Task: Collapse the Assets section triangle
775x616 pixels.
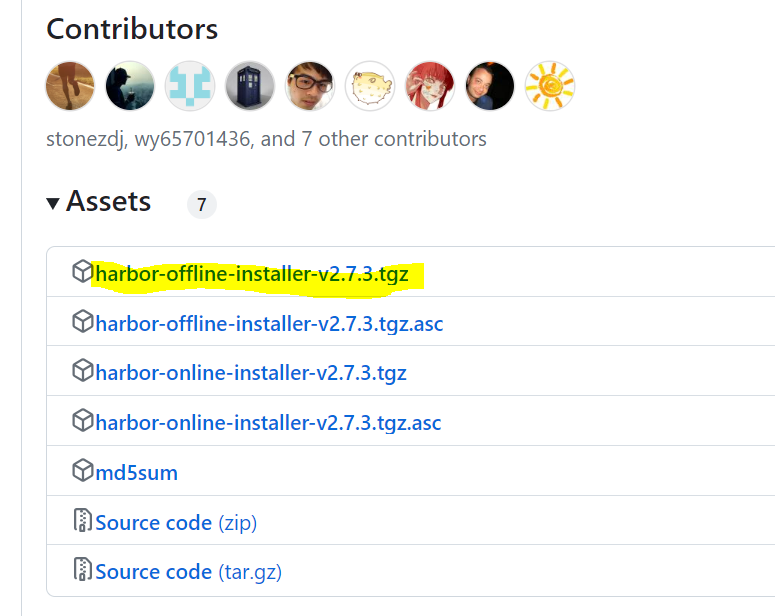Action: [53, 204]
